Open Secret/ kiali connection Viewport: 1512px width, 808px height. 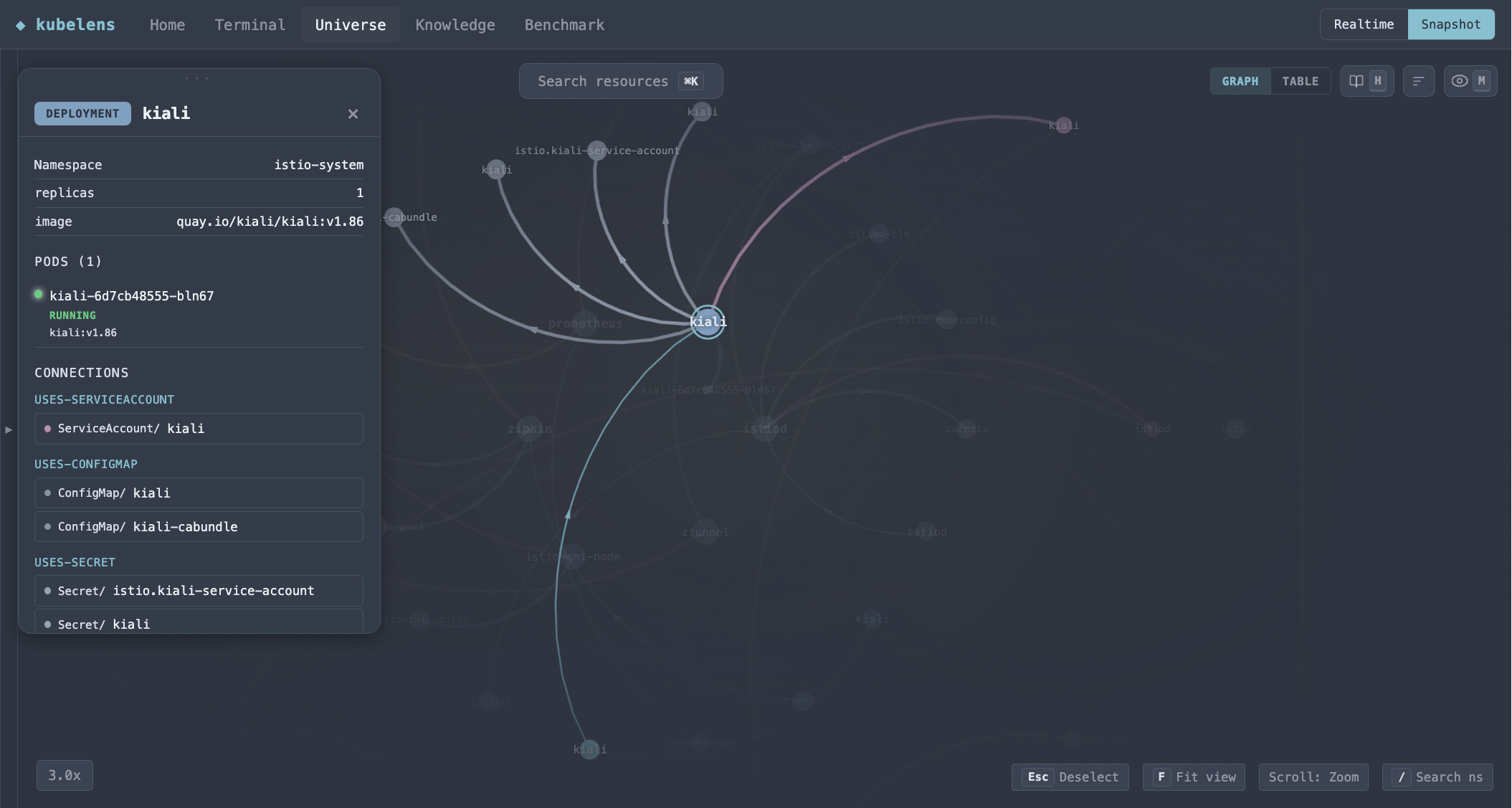tap(199, 622)
